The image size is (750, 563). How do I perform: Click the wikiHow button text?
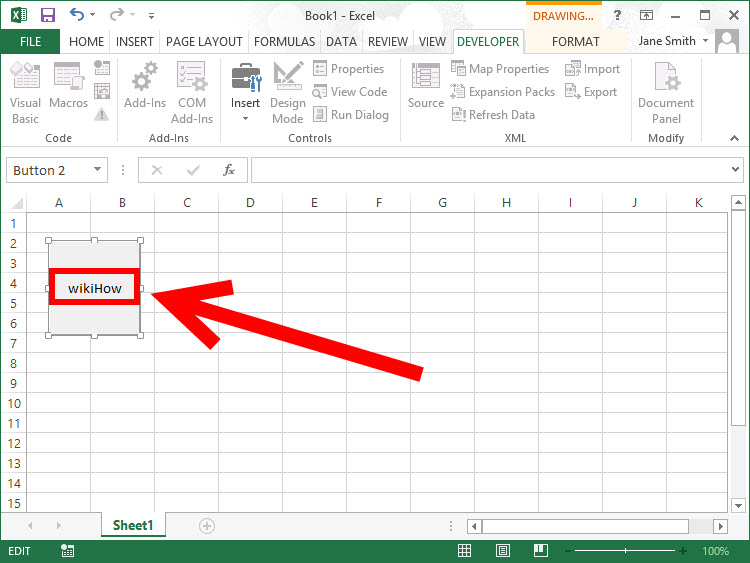click(x=95, y=288)
